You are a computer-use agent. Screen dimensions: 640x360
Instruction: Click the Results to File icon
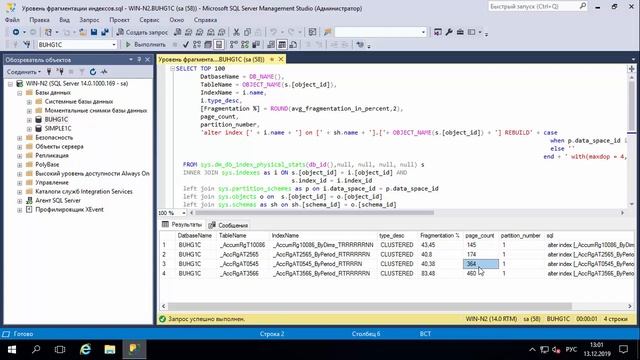[x=293, y=44]
